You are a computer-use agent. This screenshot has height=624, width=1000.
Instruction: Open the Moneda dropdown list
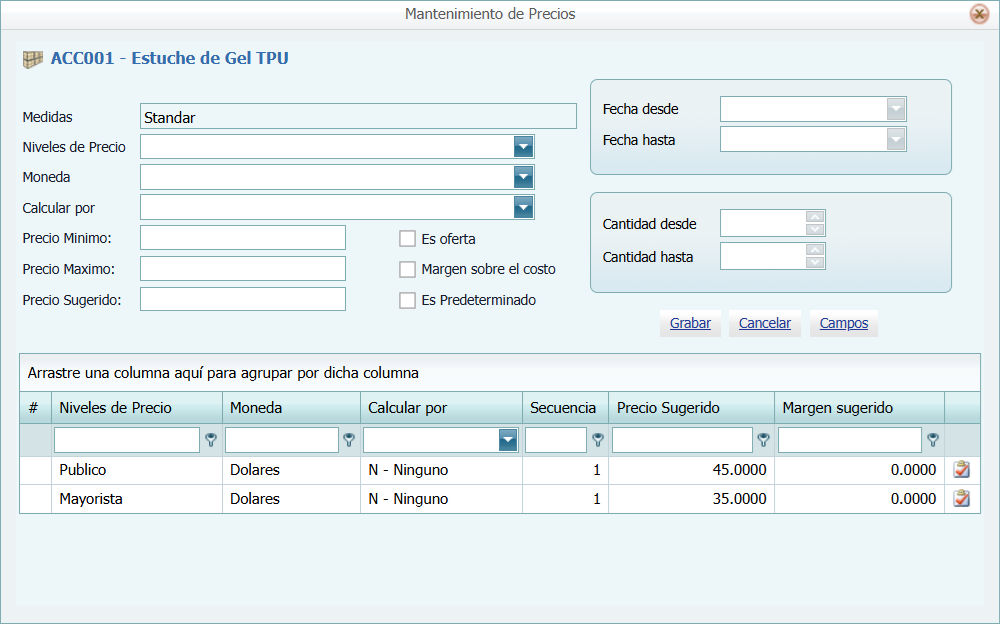tap(523, 177)
